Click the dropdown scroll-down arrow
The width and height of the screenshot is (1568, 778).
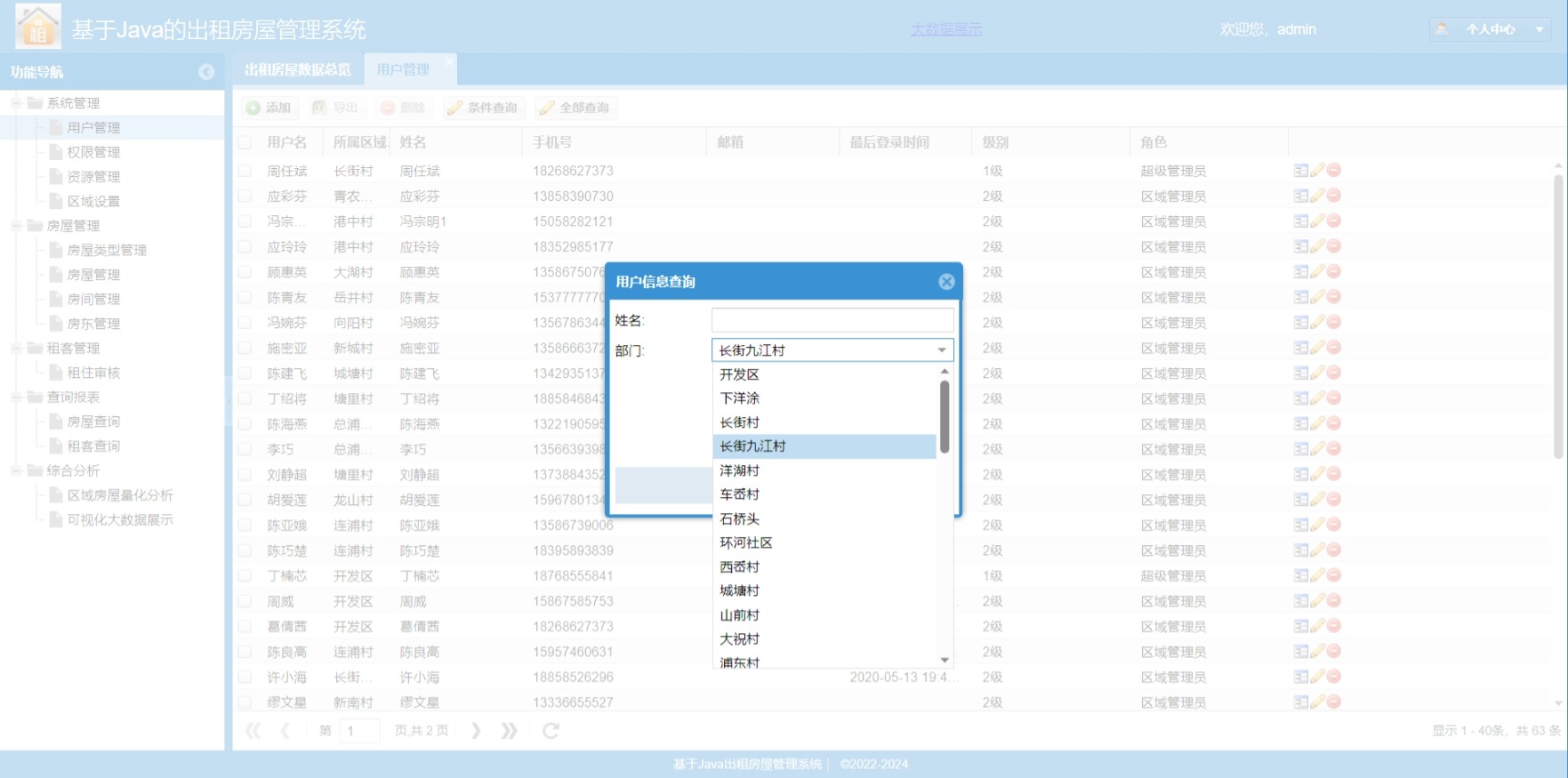[x=945, y=660]
